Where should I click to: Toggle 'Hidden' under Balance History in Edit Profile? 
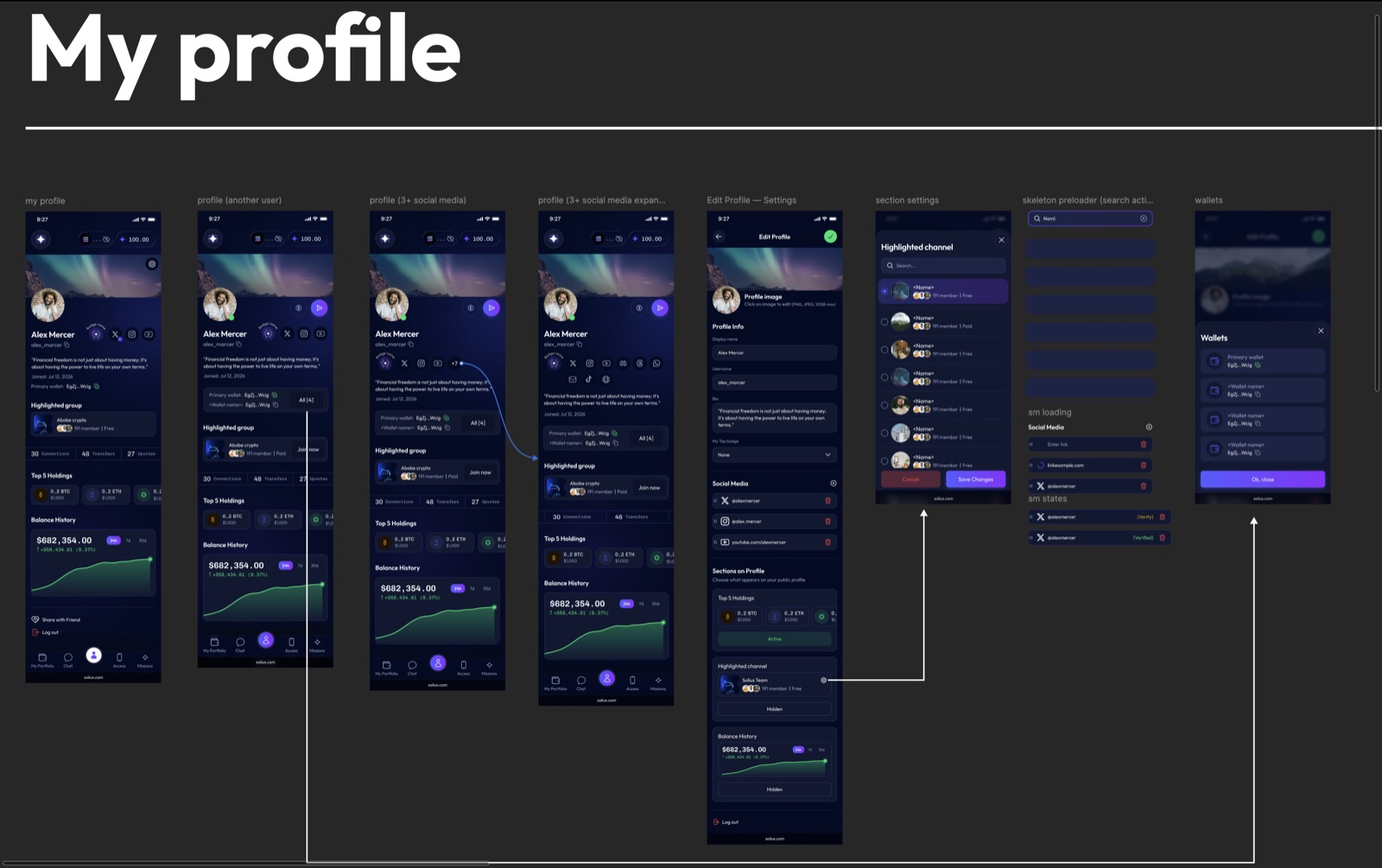(774, 789)
